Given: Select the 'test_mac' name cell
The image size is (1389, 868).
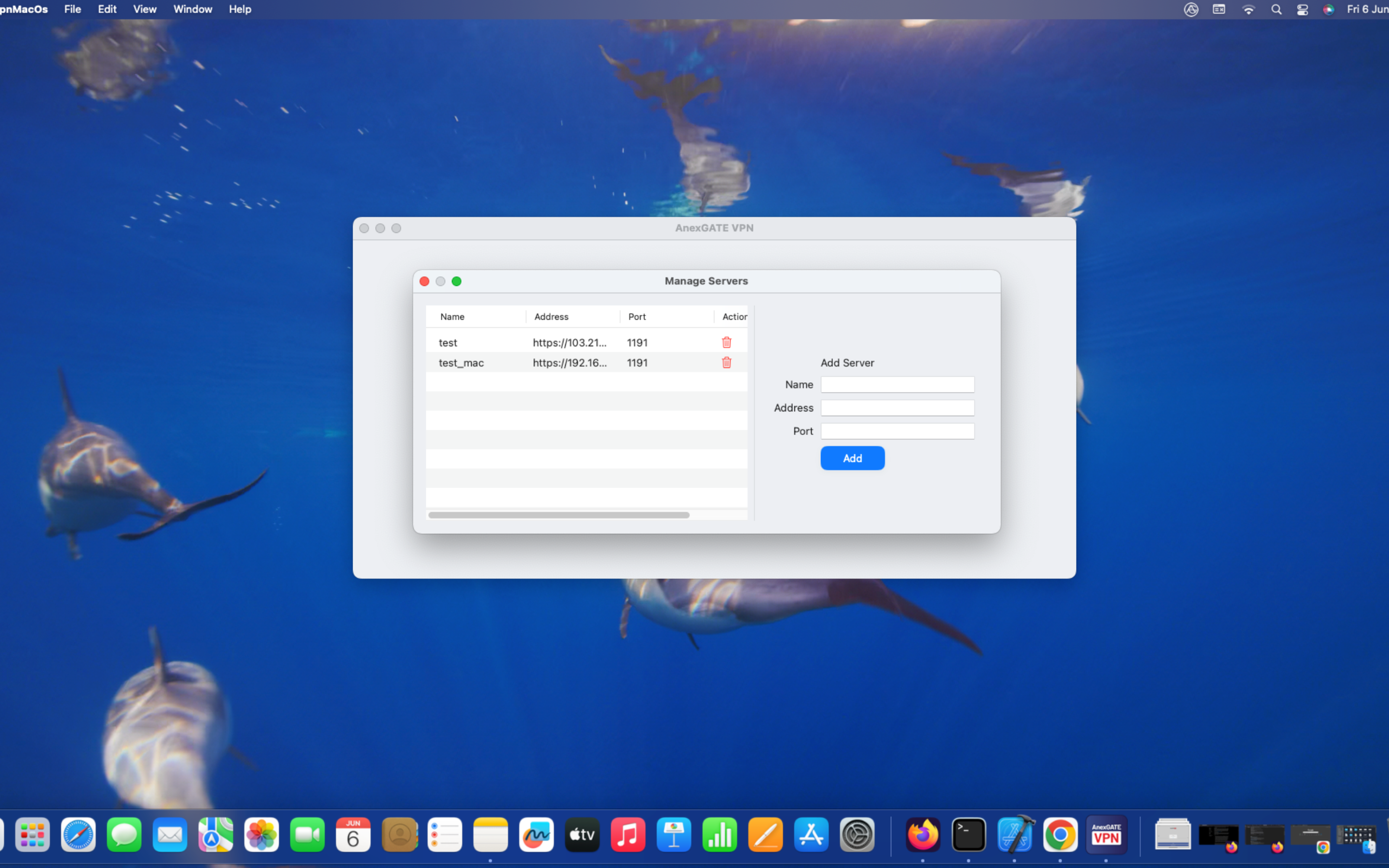Looking at the screenshot, I should click(461, 363).
